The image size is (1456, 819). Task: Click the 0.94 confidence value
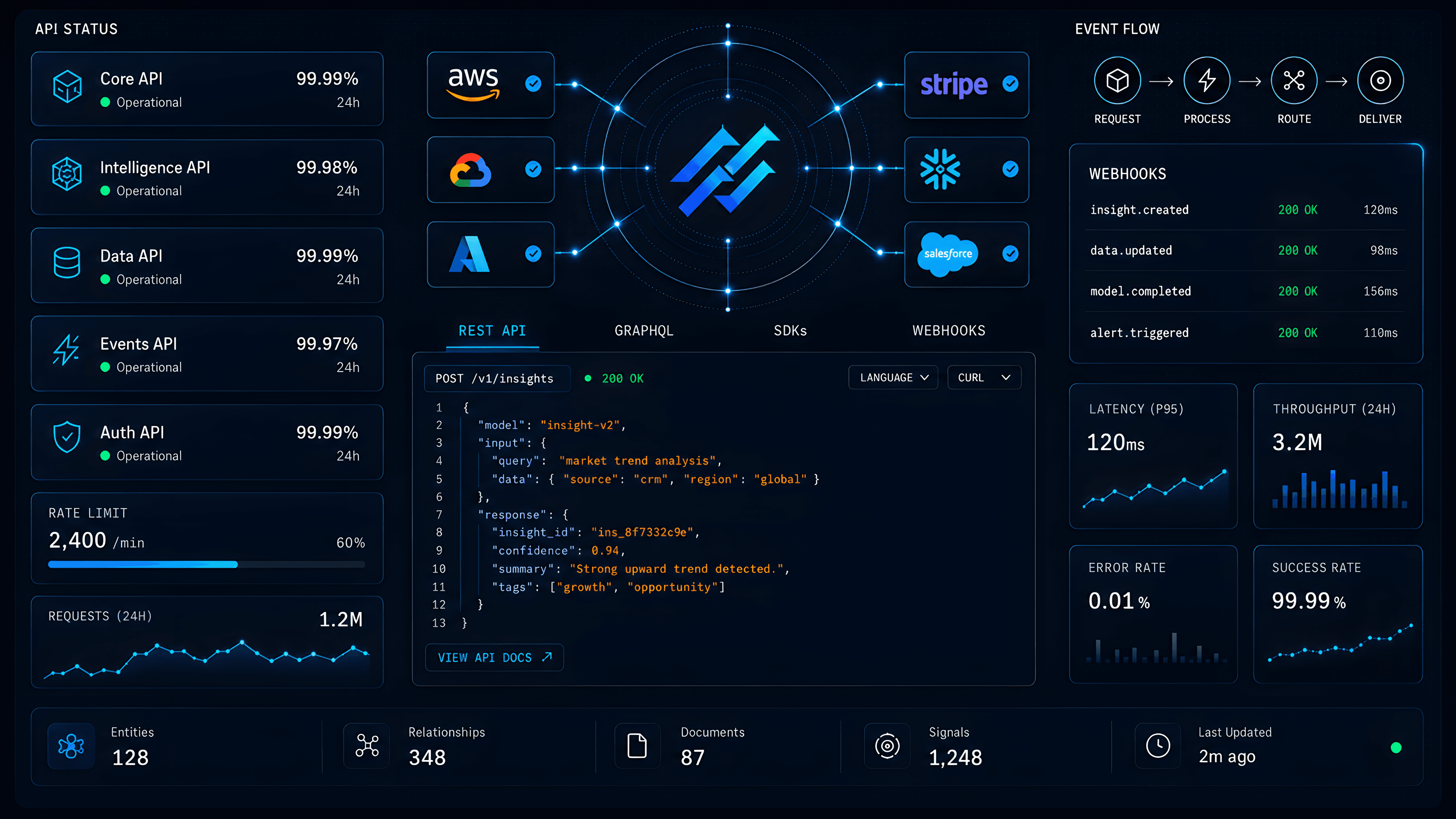click(605, 551)
